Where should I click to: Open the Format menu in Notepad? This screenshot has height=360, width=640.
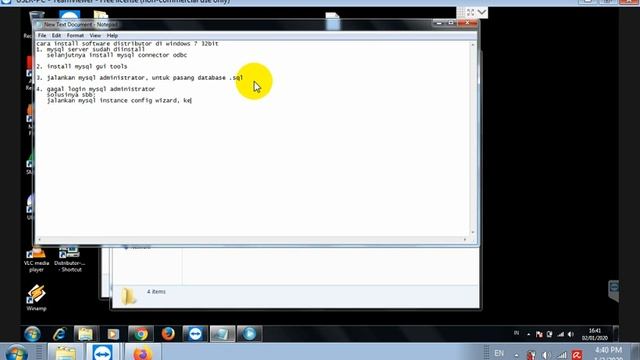(x=75, y=36)
